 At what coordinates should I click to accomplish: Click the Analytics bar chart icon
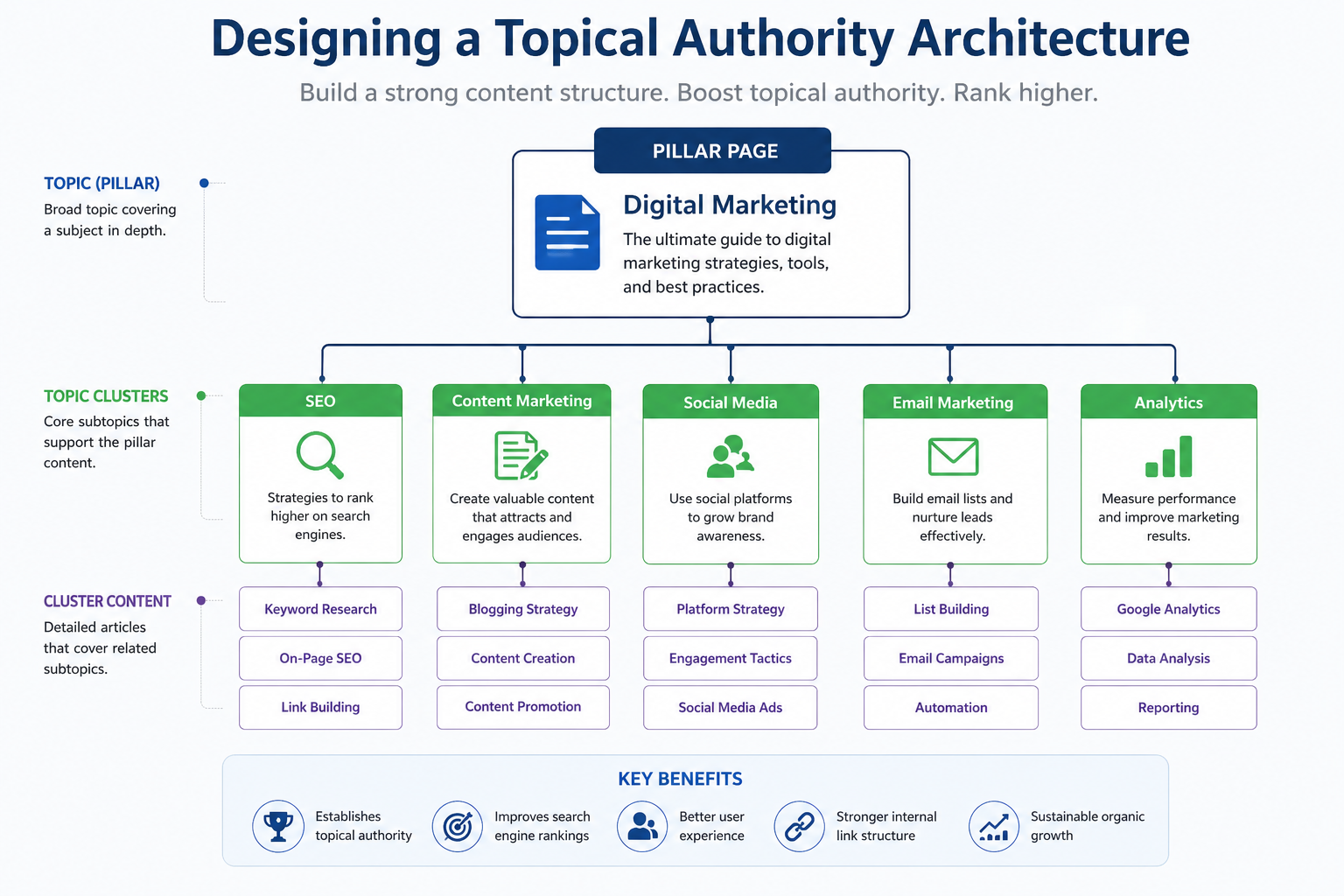[x=1168, y=456]
